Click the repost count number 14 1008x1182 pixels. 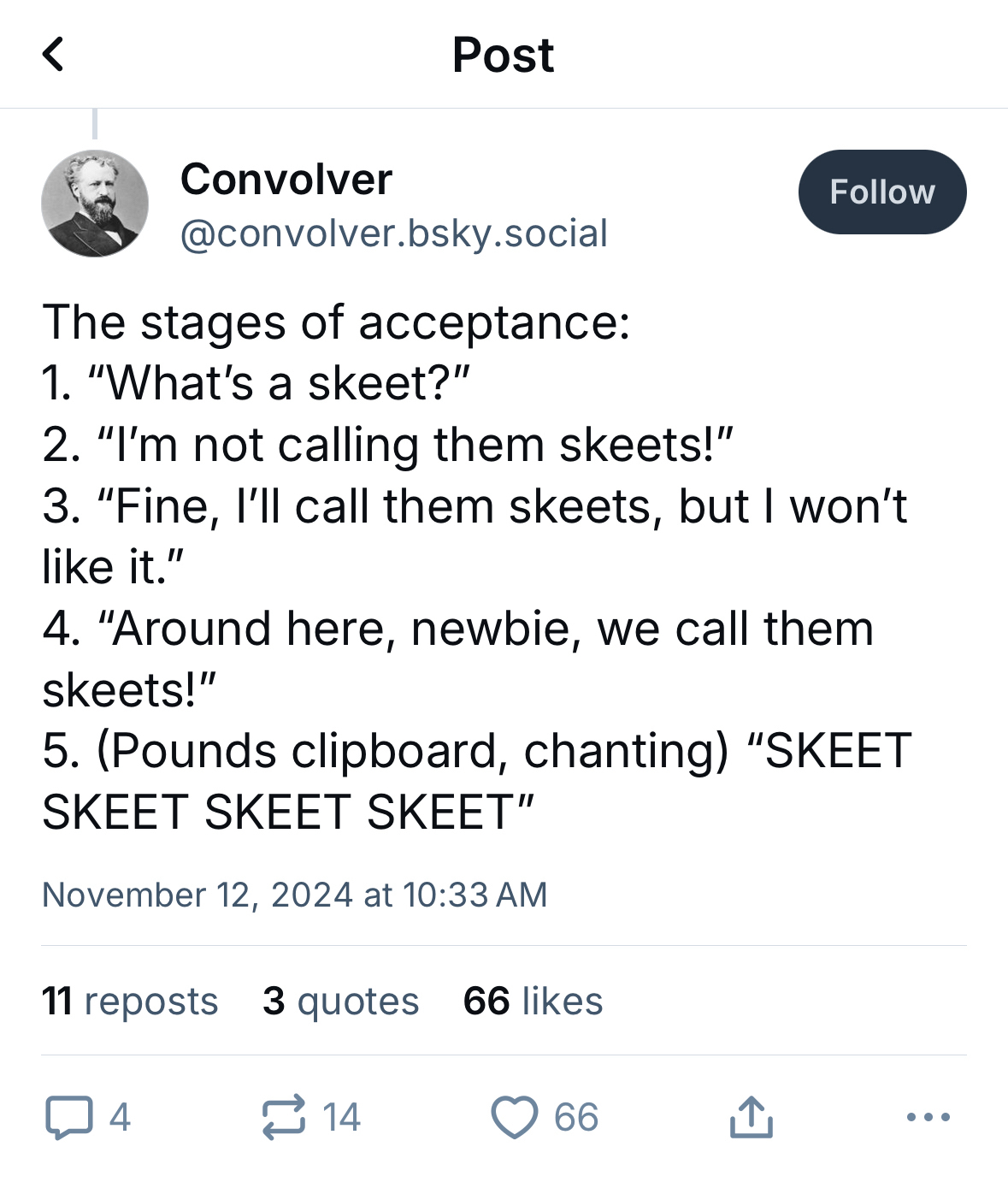342,1117
